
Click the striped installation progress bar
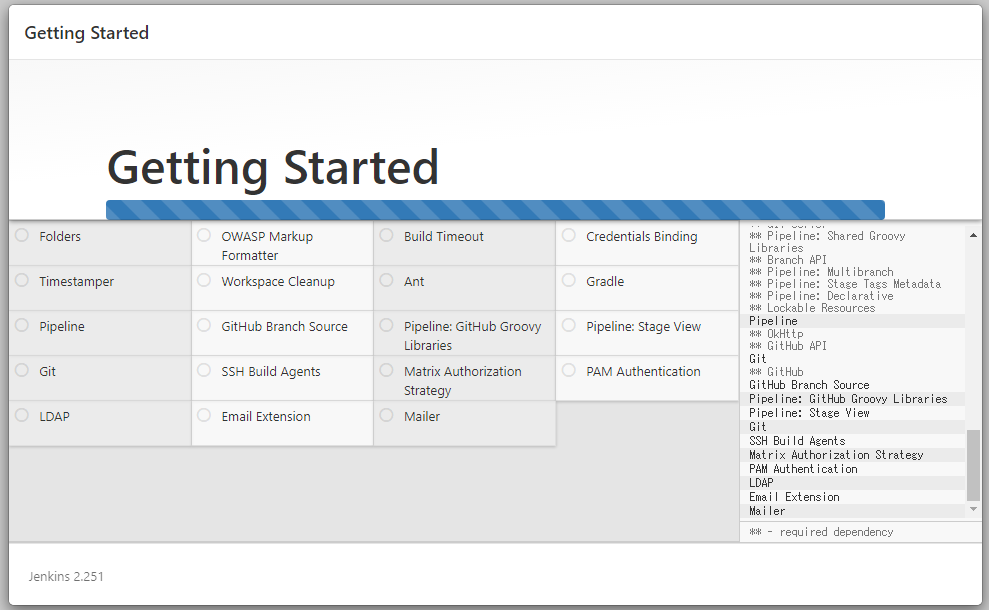pos(495,209)
